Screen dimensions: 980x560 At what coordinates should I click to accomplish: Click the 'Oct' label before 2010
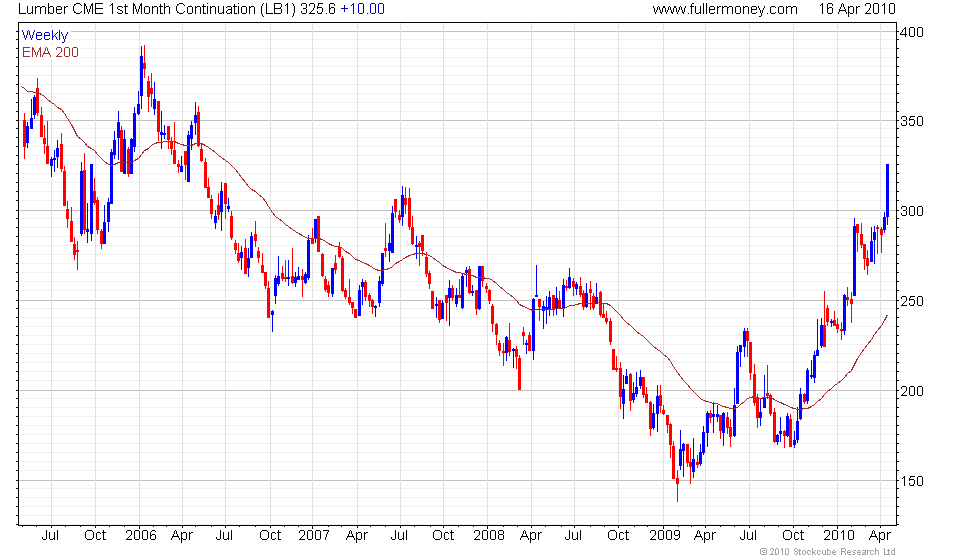793,536
